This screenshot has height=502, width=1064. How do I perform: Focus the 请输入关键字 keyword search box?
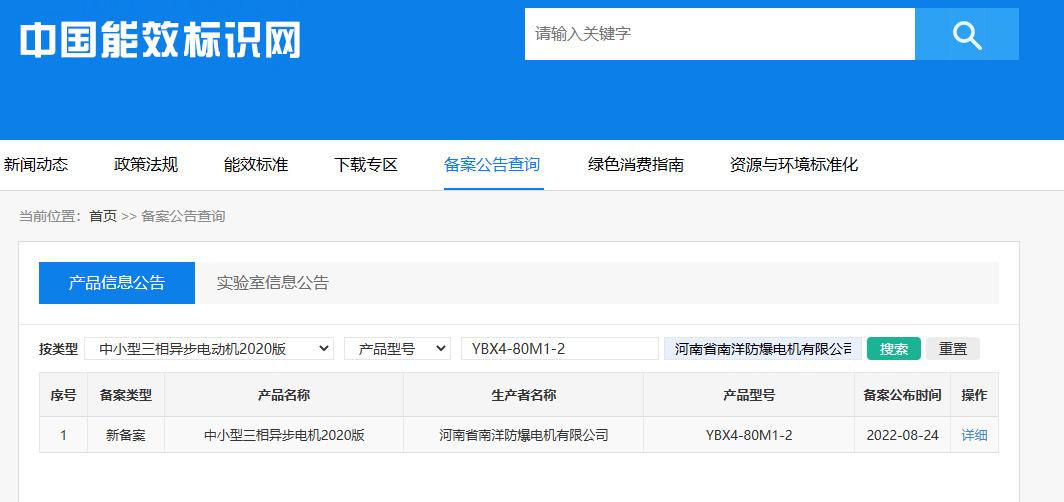[x=719, y=35]
